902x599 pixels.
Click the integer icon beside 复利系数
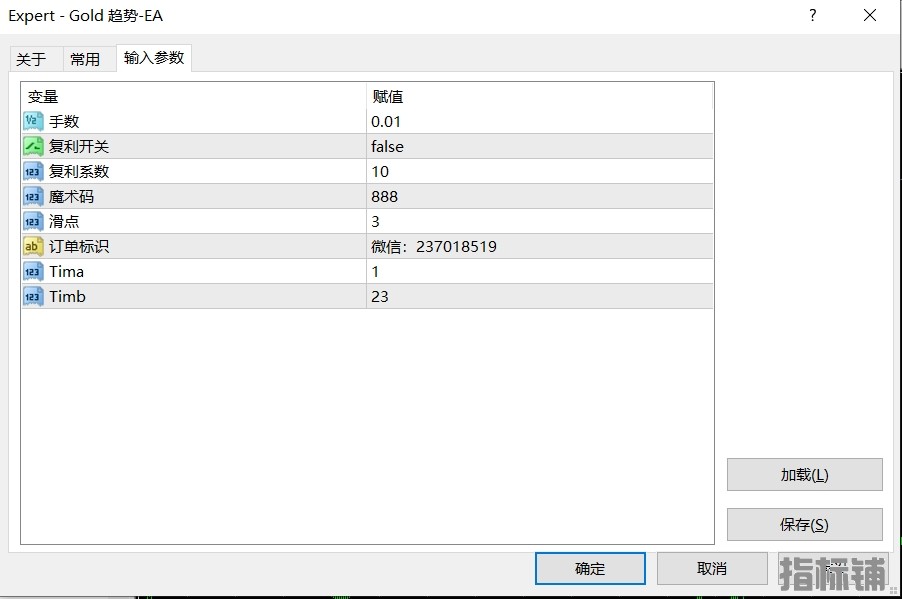pyautogui.click(x=33, y=171)
